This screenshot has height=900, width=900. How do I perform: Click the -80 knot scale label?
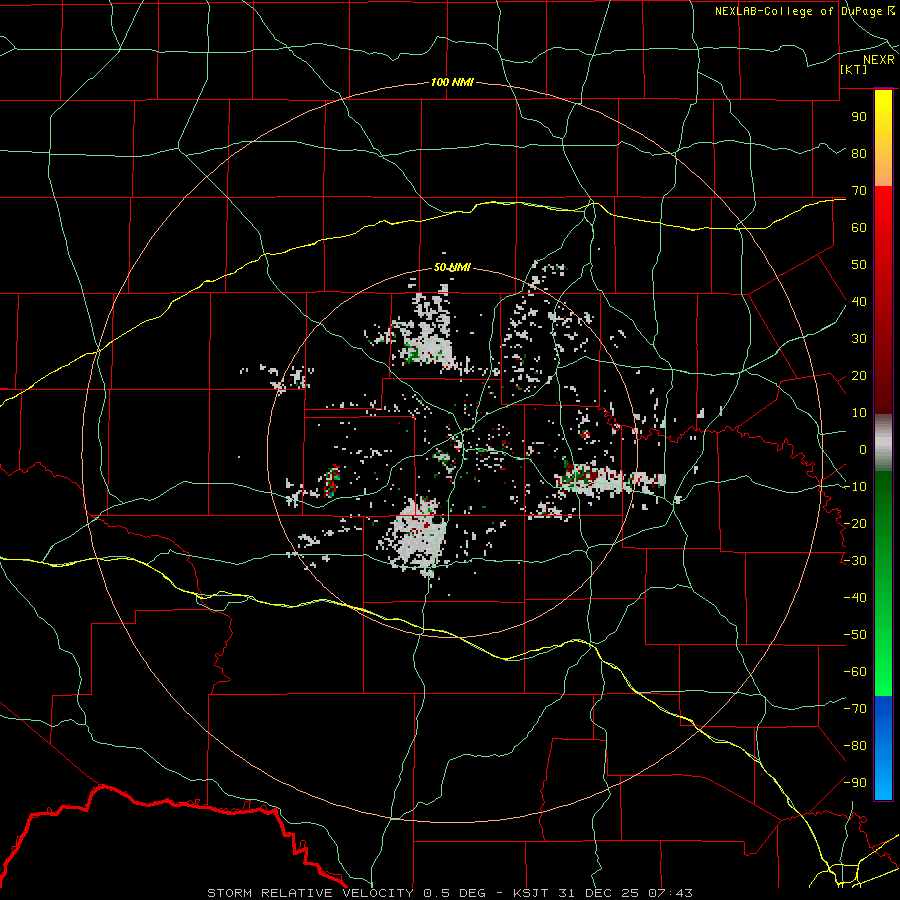tap(855, 746)
